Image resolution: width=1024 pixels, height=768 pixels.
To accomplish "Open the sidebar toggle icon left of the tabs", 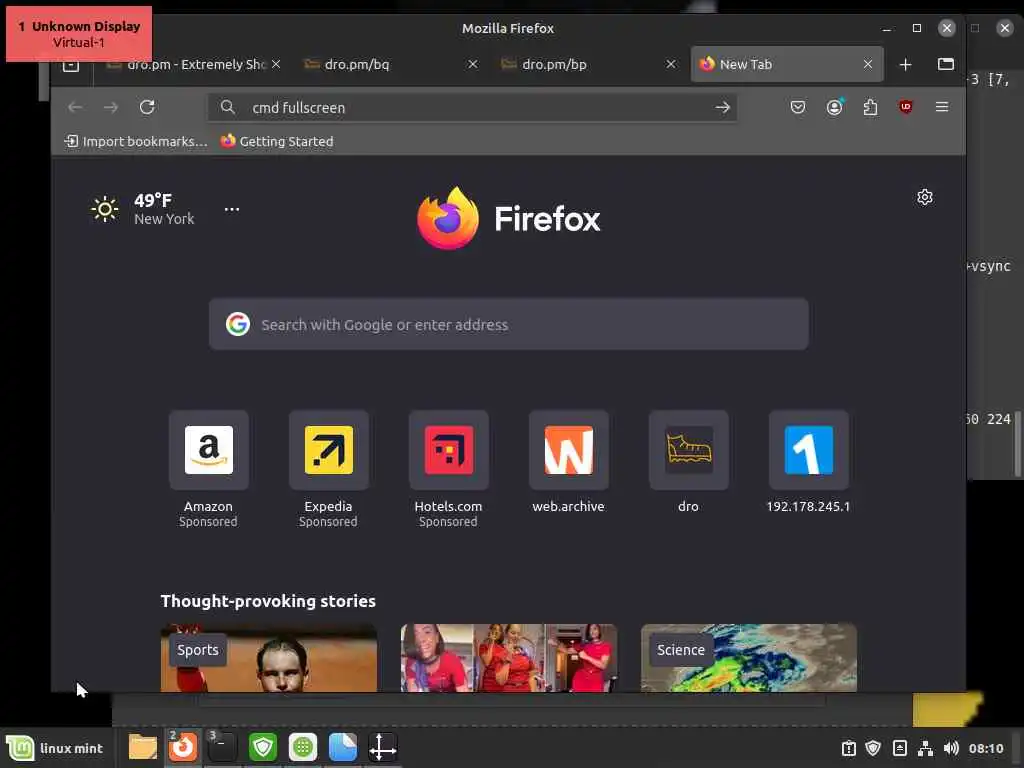I will click(71, 65).
